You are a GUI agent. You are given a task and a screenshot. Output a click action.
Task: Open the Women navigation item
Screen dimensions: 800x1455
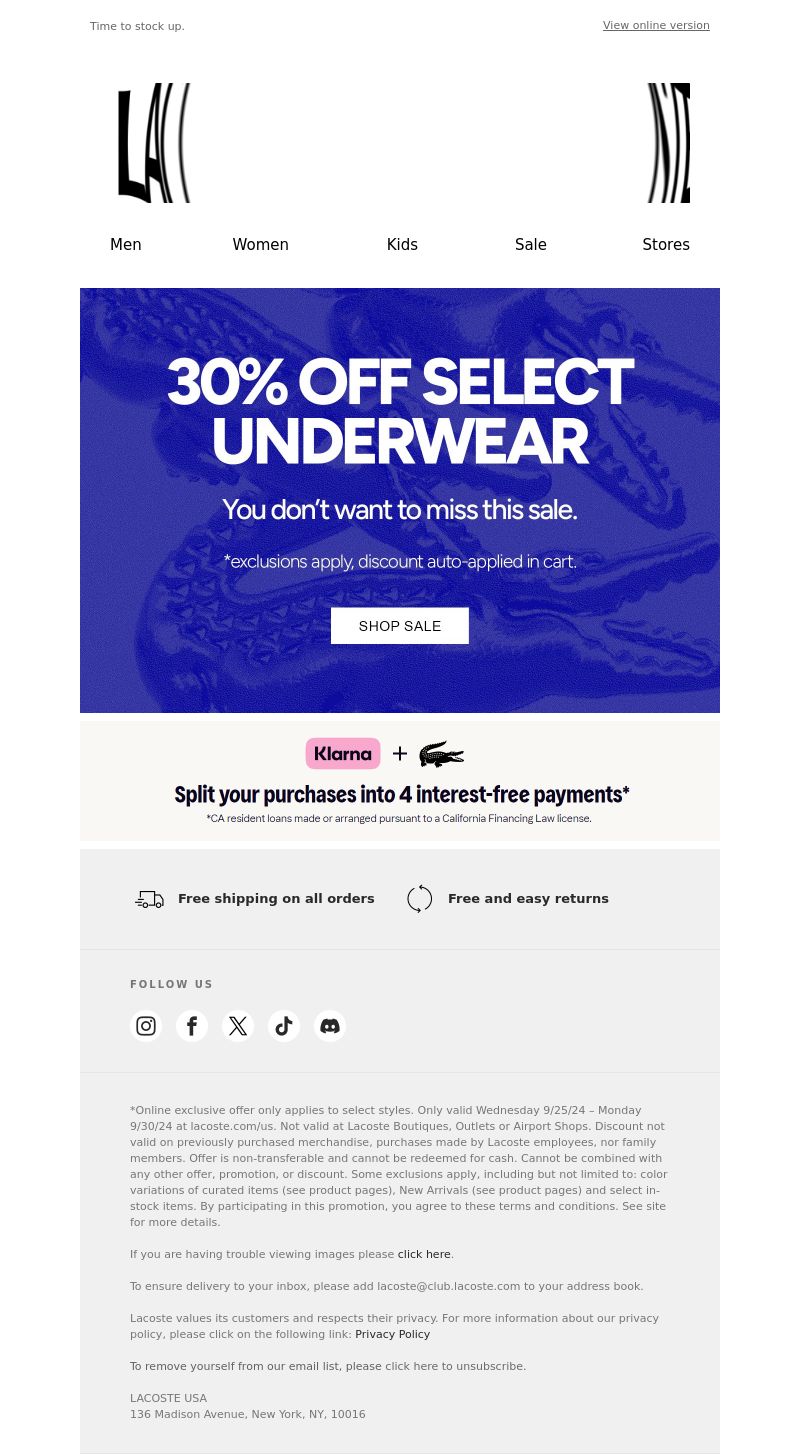pos(261,245)
